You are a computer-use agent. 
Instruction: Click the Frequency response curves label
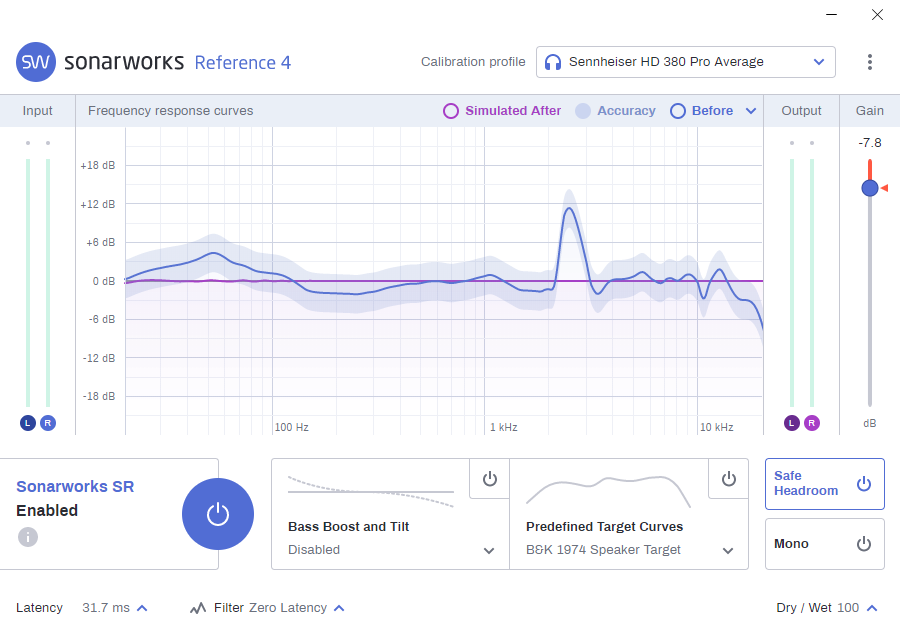[170, 111]
